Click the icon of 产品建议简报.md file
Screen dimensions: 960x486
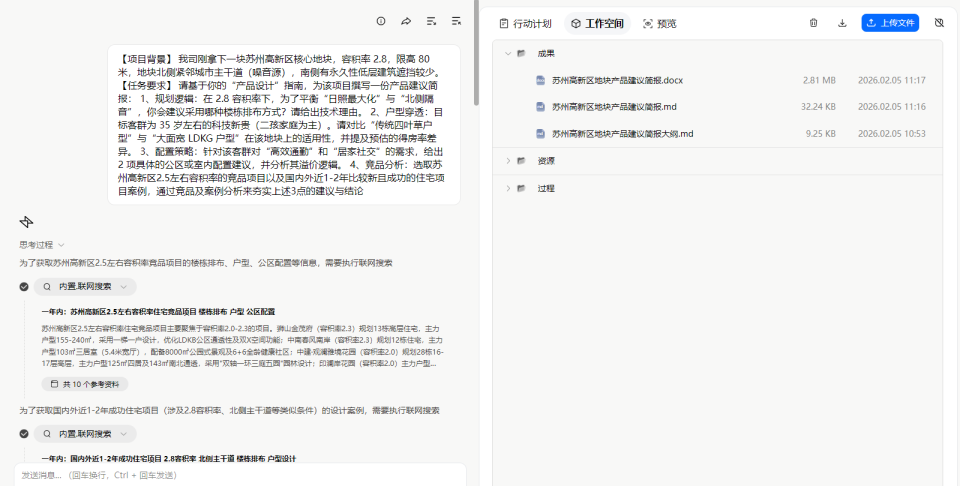[541, 107]
